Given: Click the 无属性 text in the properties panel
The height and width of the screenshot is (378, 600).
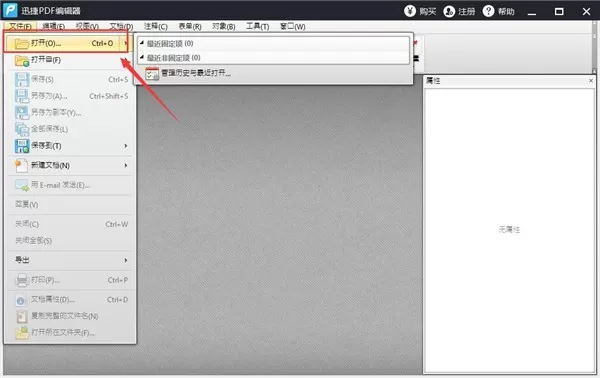Looking at the screenshot, I should [x=509, y=230].
